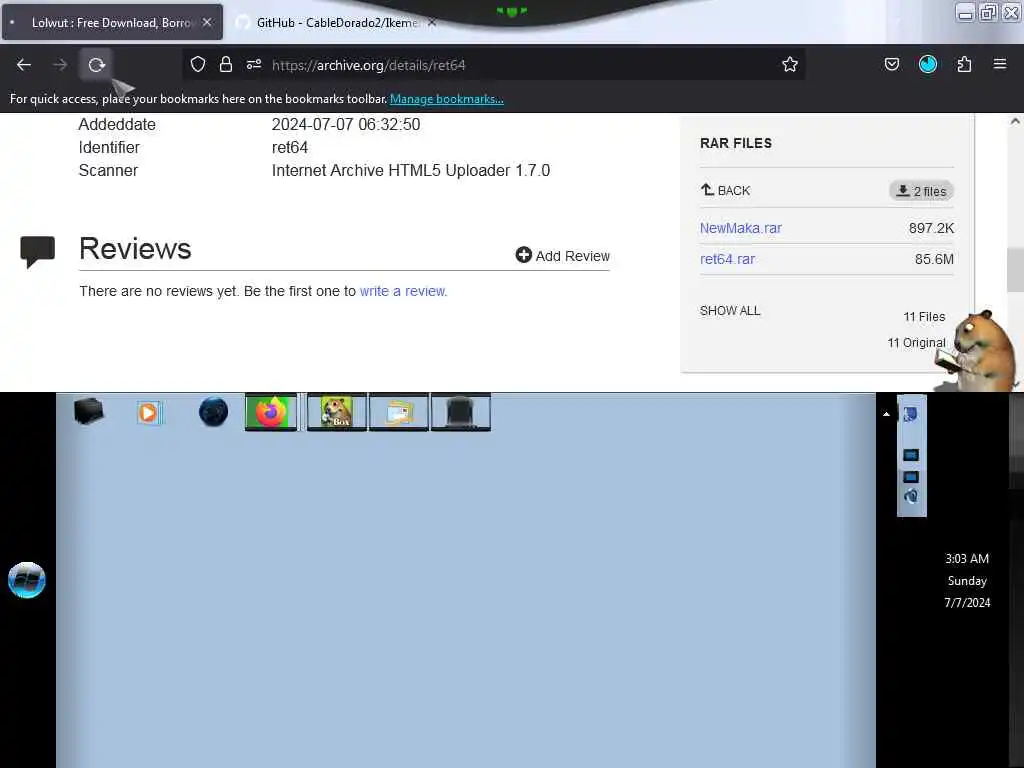Select the Firefox taskbar button

coord(271,412)
